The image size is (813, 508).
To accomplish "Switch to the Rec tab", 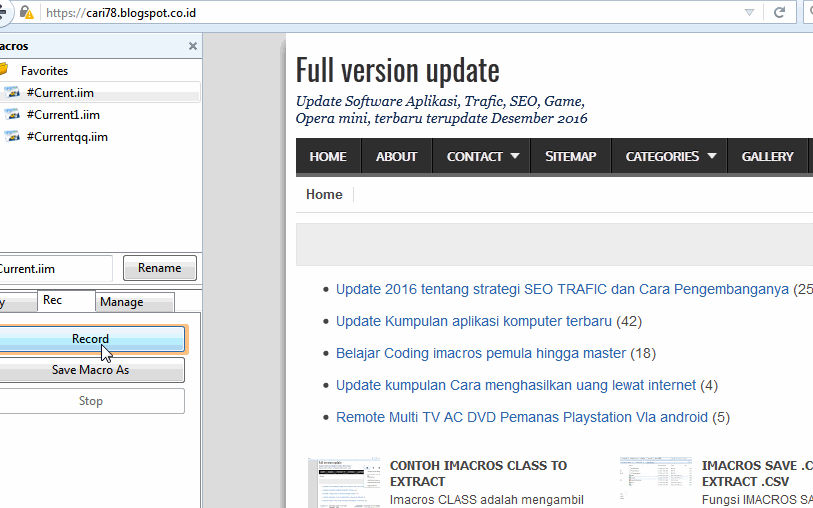I will [x=66, y=301].
